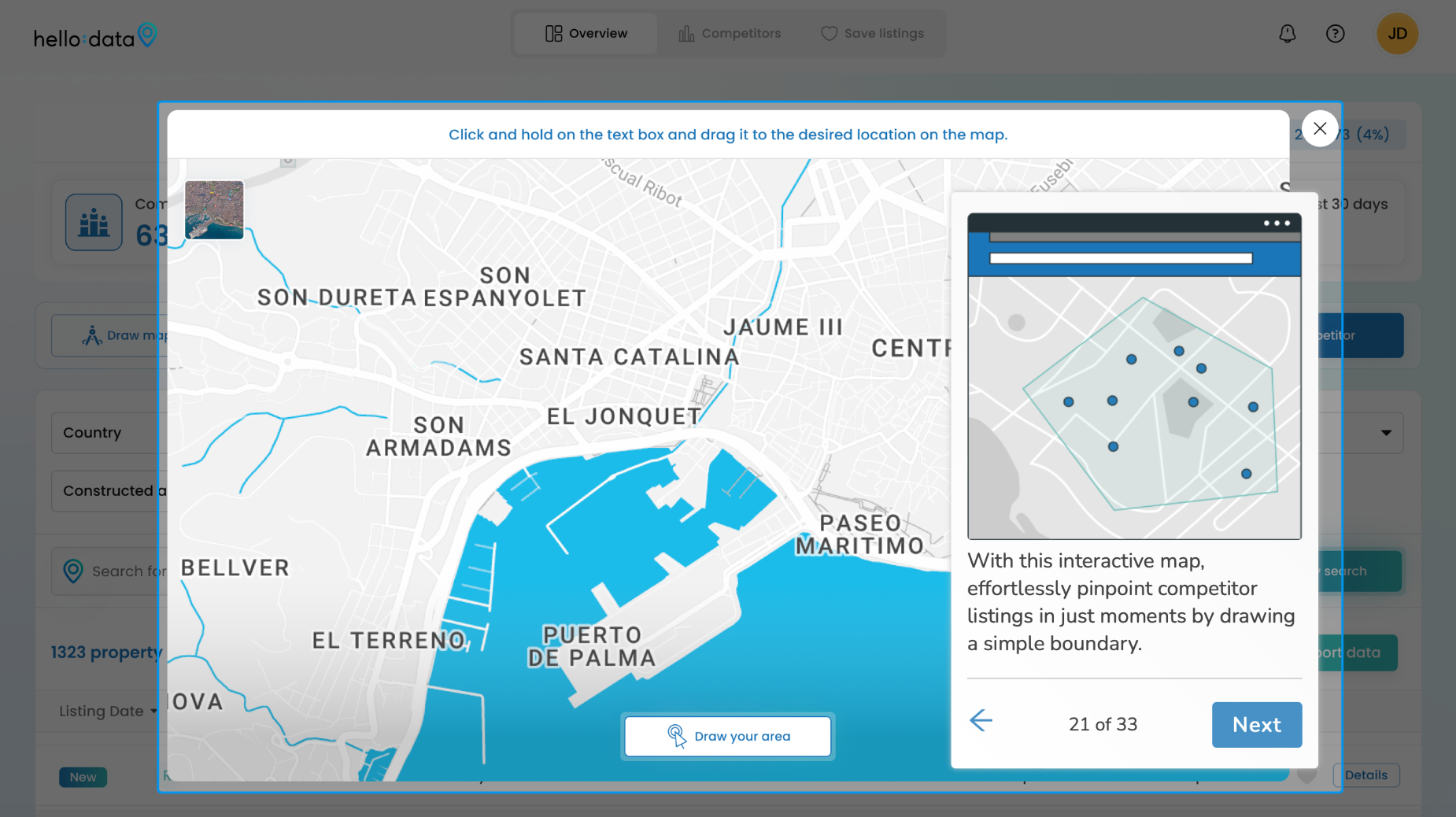
Task: Click the El Terreno map label
Action: pos(389,641)
